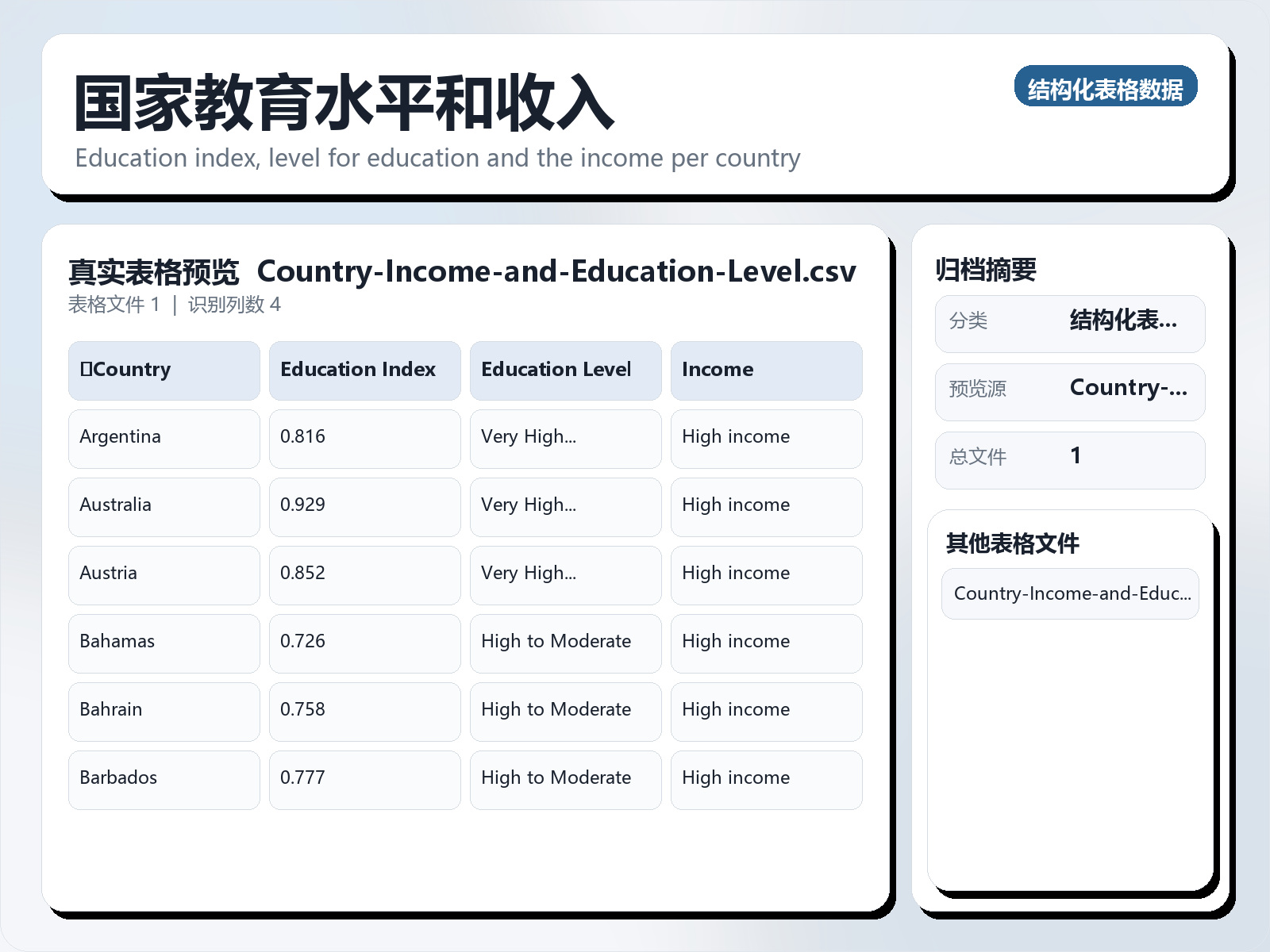
Task: Select the Country column header
Action: pos(164,370)
